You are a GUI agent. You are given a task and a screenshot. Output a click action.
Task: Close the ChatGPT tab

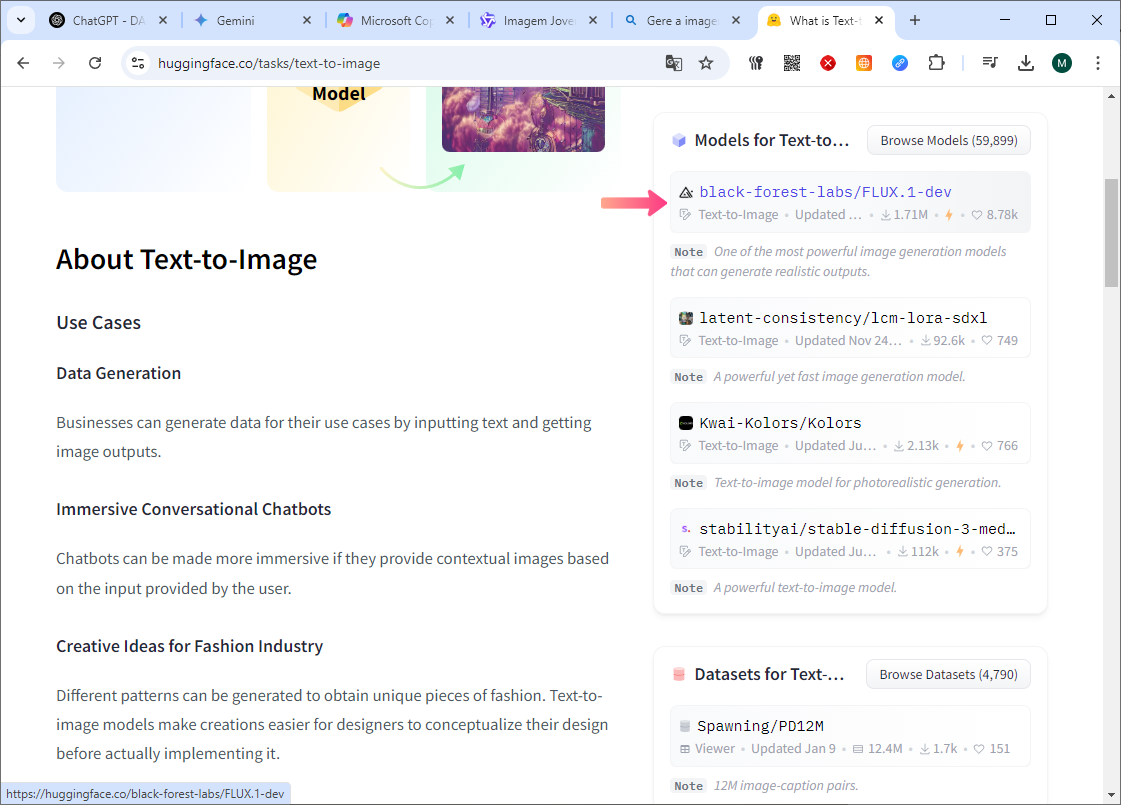point(163,20)
